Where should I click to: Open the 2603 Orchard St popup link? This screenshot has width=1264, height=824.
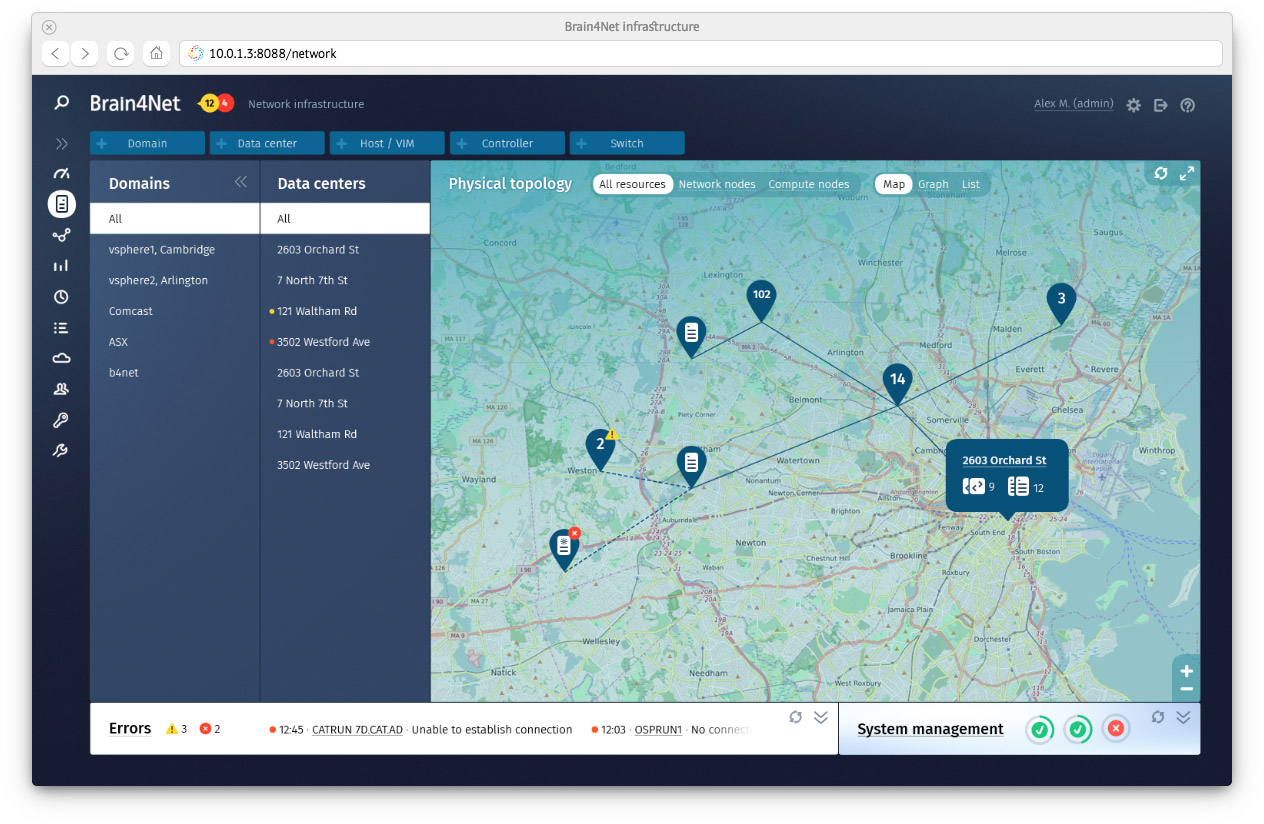(1004, 460)
